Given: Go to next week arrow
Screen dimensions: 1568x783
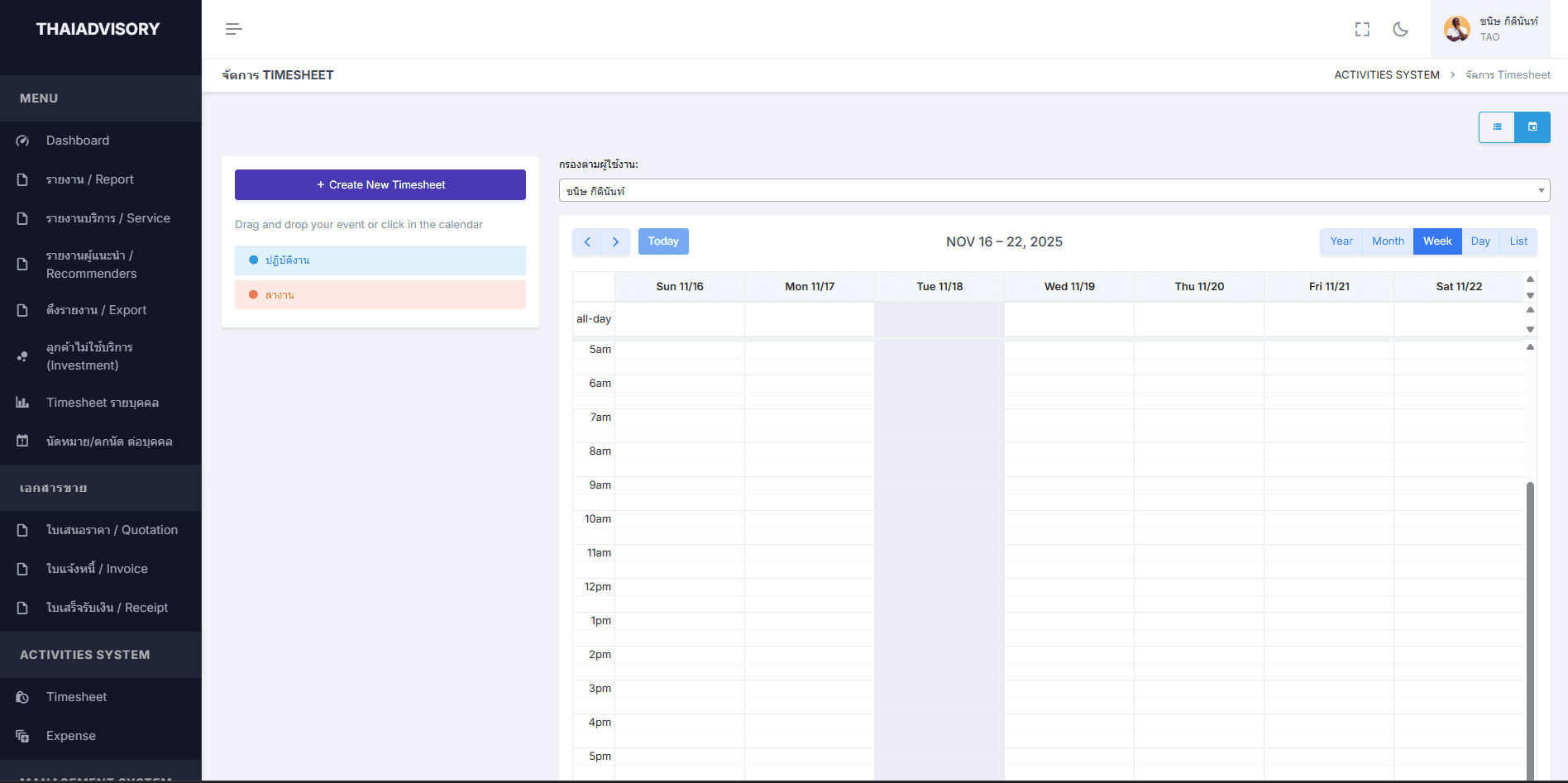Looking at the screenshot, I should [x=615, y=241].
